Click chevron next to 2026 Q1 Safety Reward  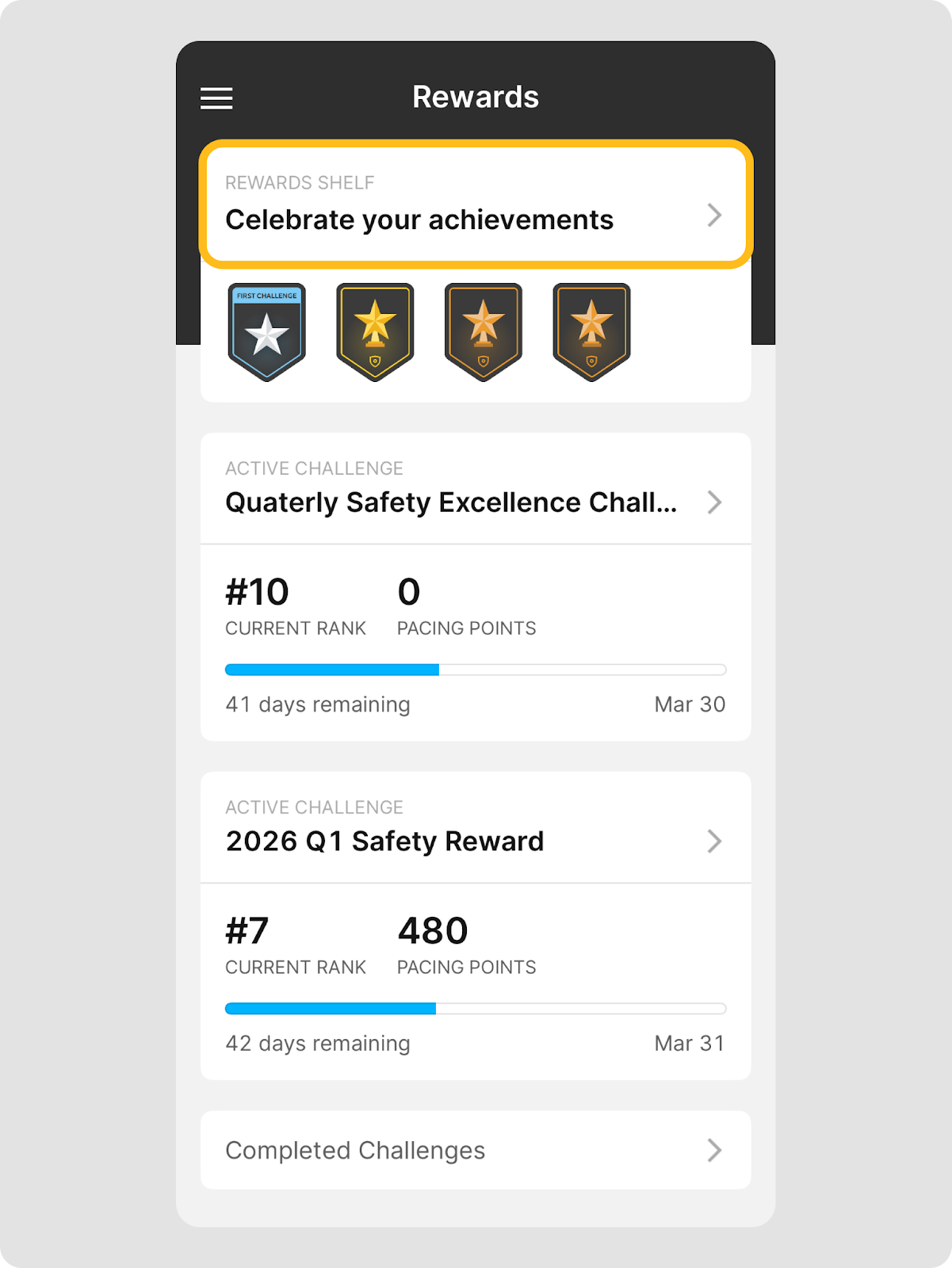714,841
